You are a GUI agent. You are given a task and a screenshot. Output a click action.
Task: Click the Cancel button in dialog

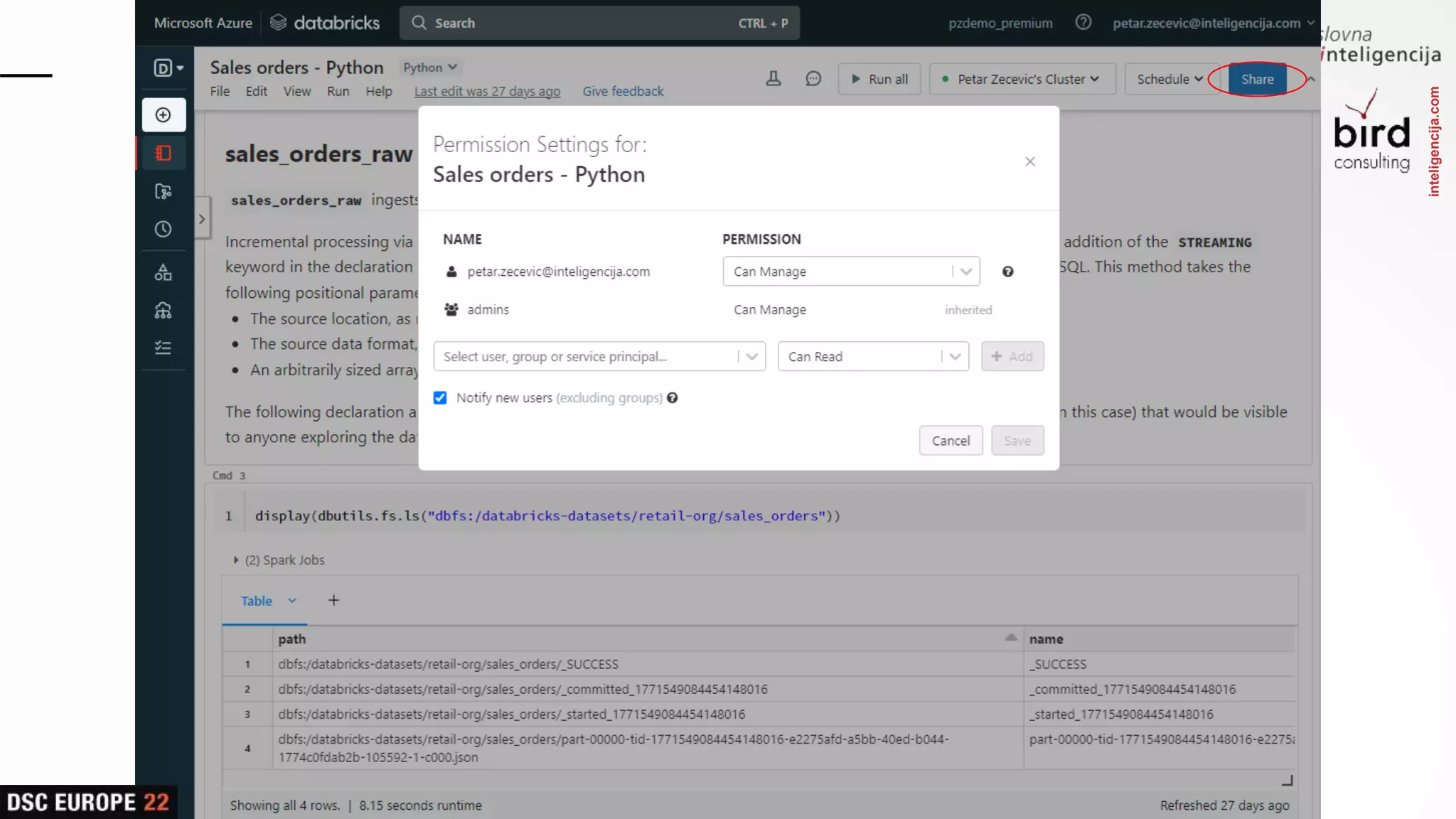click(951, 441)
